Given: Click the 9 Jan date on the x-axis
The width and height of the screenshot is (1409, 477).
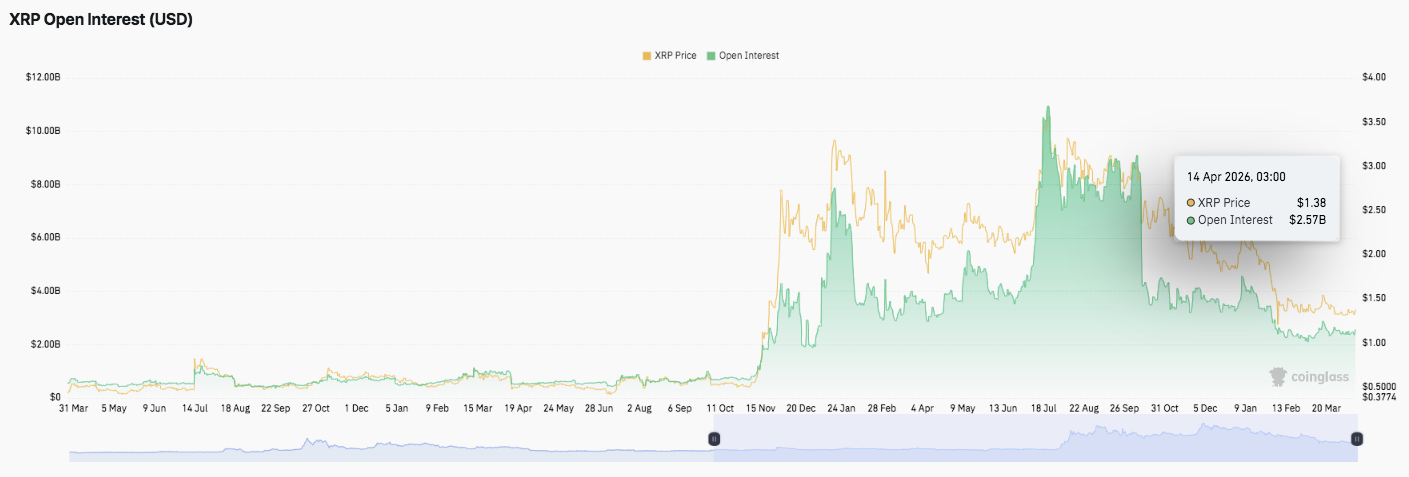Looking at the screenshot, I should [1245, 408].
